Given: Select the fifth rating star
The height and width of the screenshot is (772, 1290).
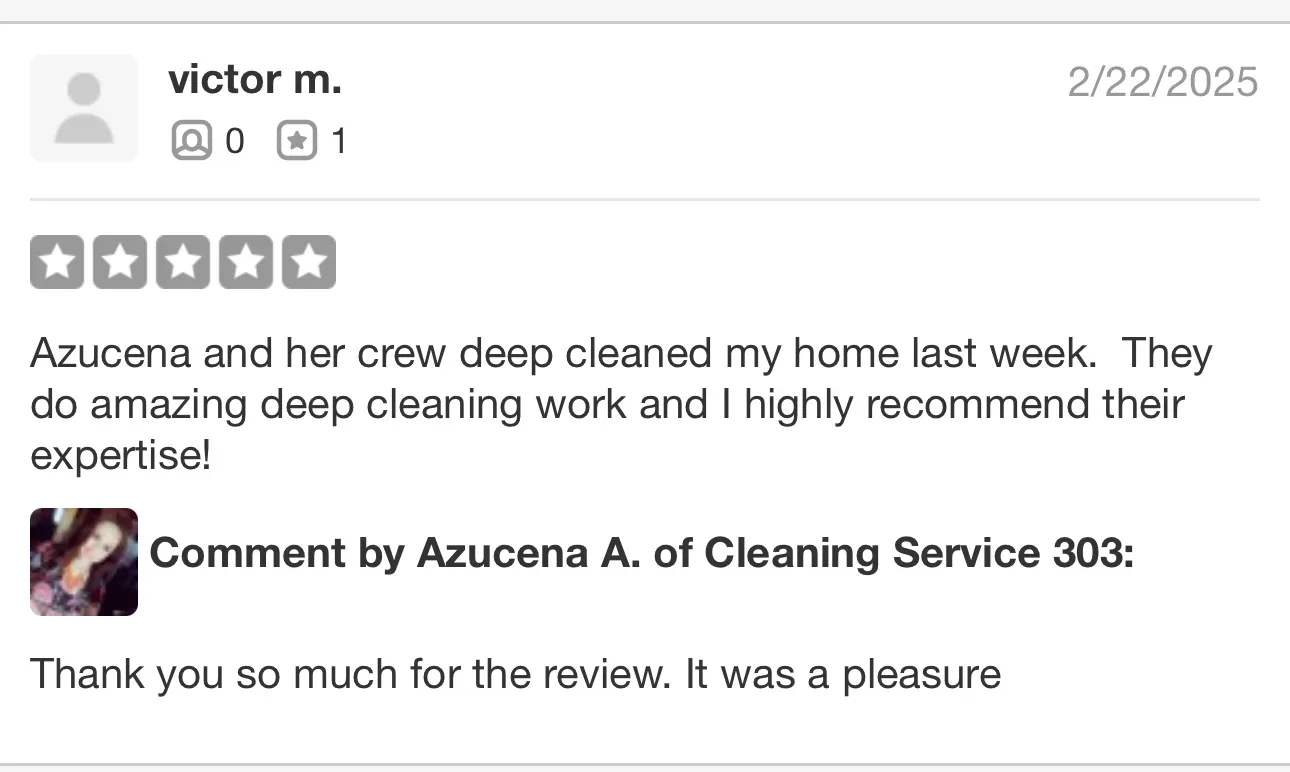Looking at the screenshot, I should tap(309, 262).
